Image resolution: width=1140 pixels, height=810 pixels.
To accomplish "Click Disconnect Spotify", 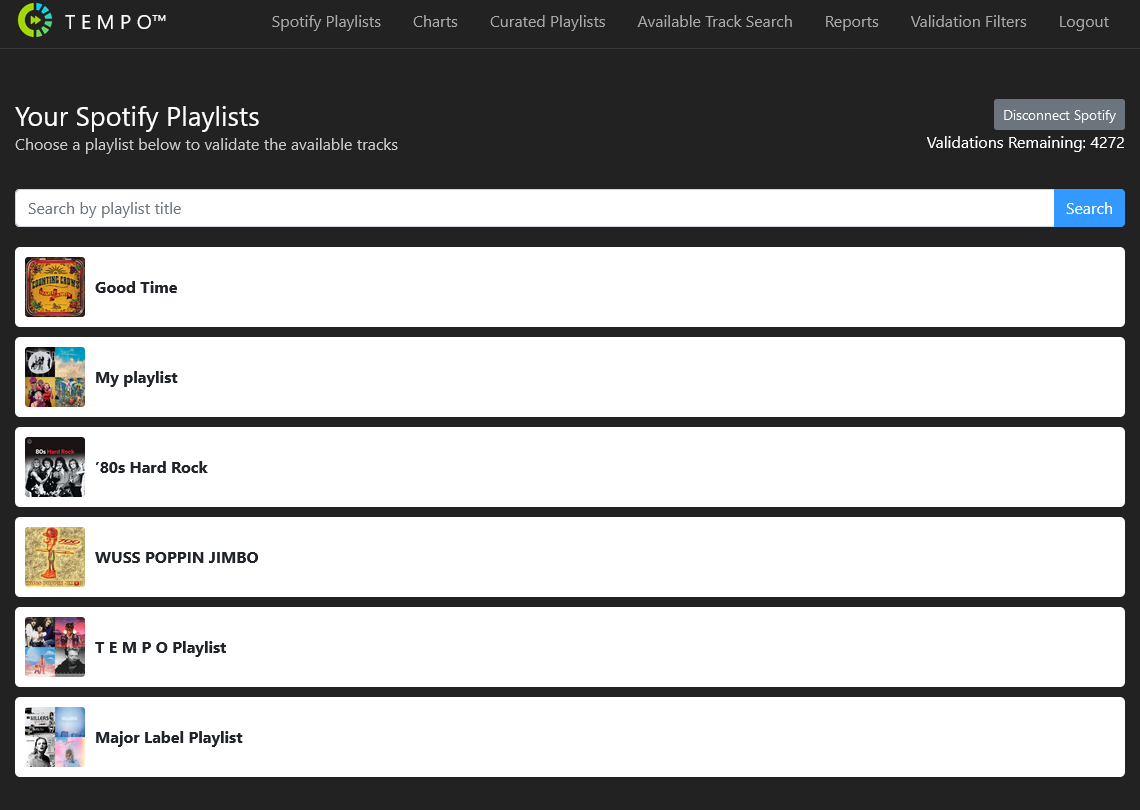I will (1059, 114).
